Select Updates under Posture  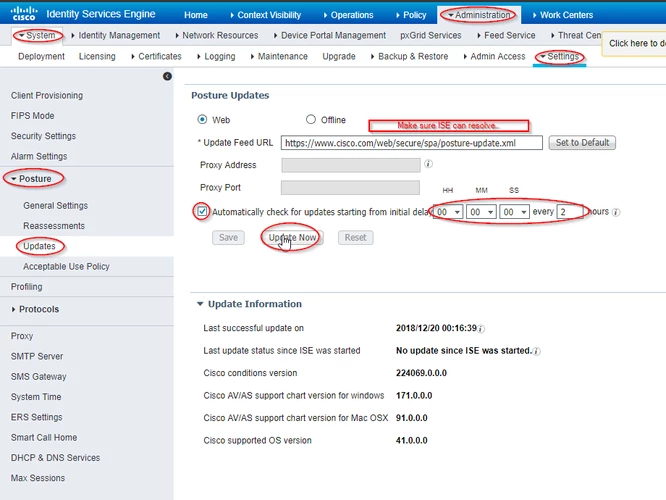pyautogui.click(x=39, y=246)
